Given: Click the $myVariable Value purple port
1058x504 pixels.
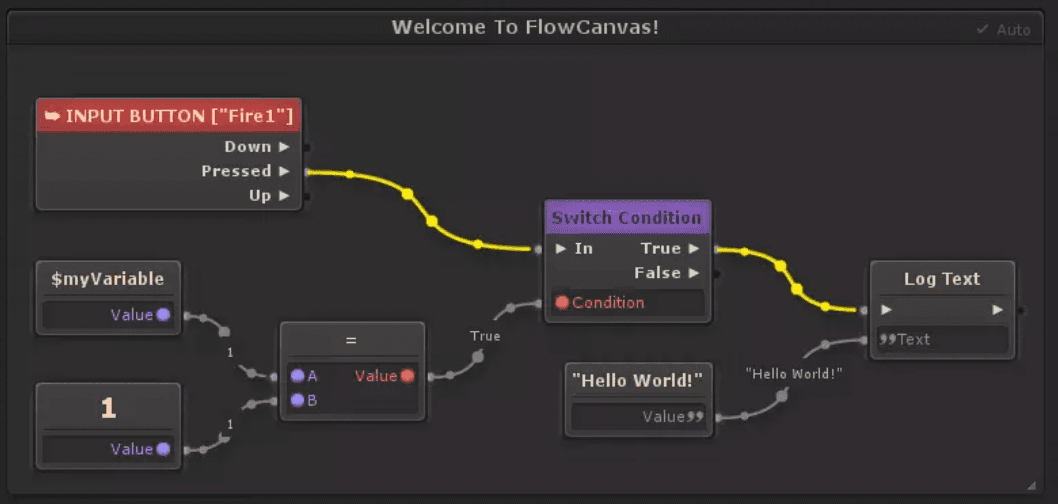Looking at the screenshot, I should pyautogui.click(x=163, y=314).
